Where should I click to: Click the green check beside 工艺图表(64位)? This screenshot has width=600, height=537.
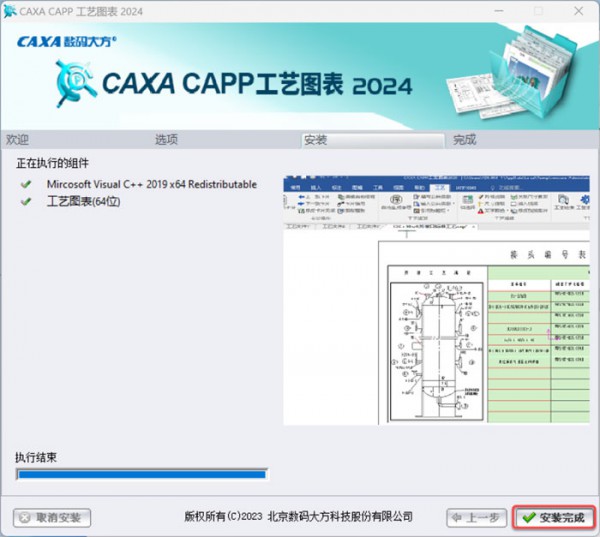26,201
